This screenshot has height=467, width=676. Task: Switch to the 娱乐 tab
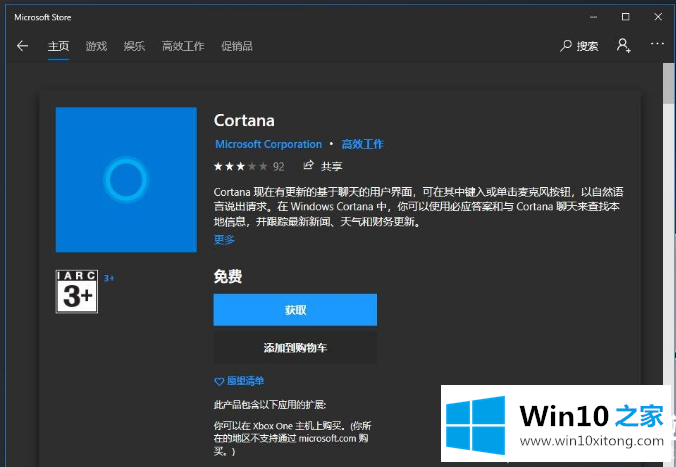134,46
